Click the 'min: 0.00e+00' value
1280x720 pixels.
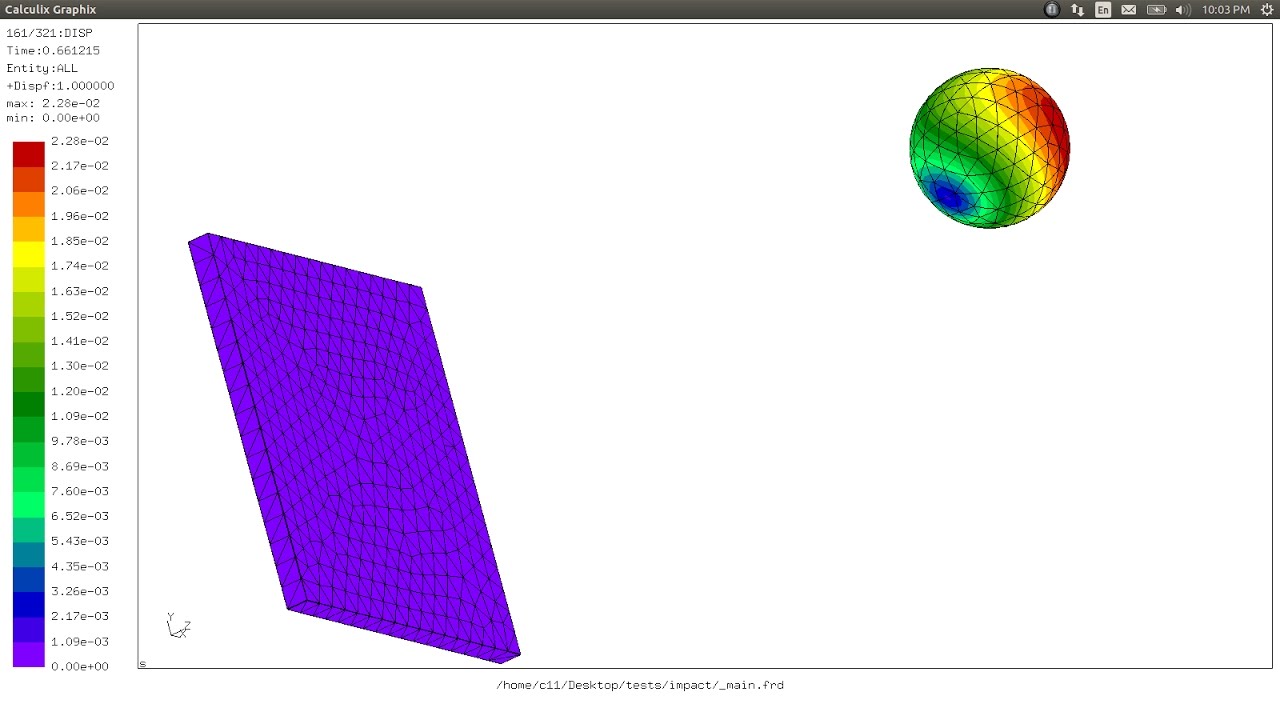click(53, 118)
